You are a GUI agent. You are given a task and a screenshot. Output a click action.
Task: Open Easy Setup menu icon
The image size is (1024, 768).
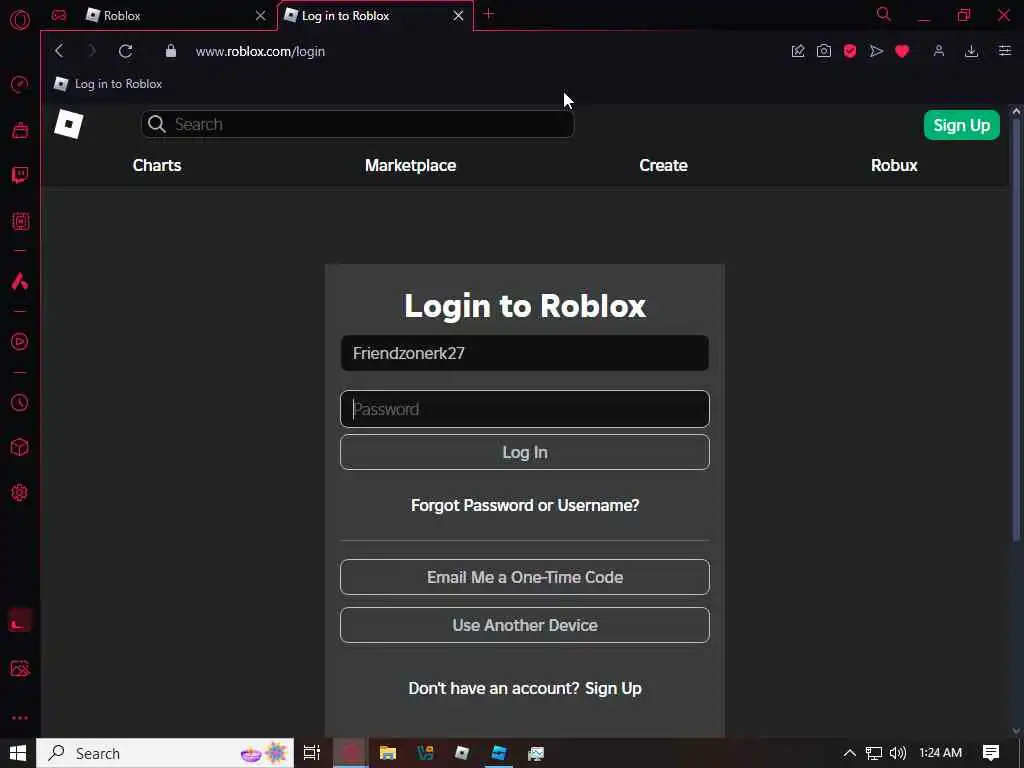pyautogui.click(x=1005, y=51)
